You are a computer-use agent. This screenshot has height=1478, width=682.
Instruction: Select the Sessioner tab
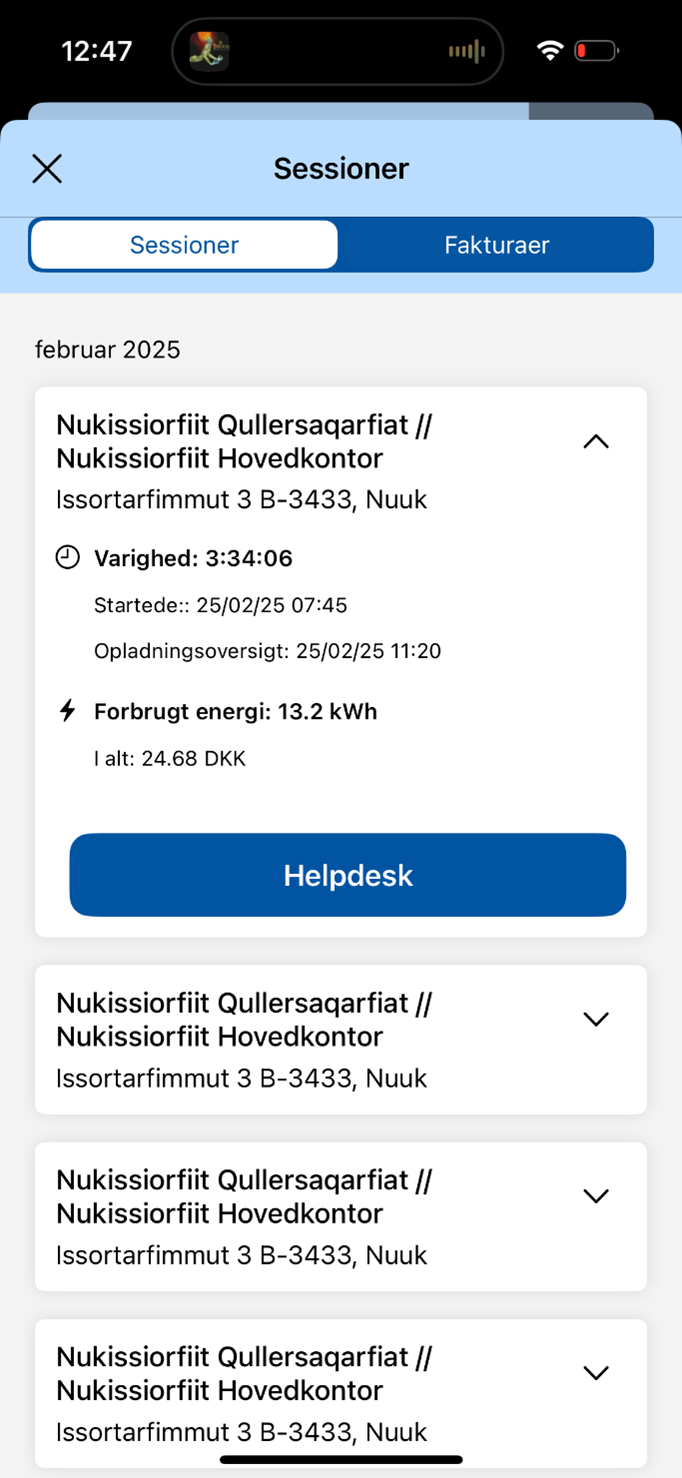pyautogui.click(x=184, y=245)
